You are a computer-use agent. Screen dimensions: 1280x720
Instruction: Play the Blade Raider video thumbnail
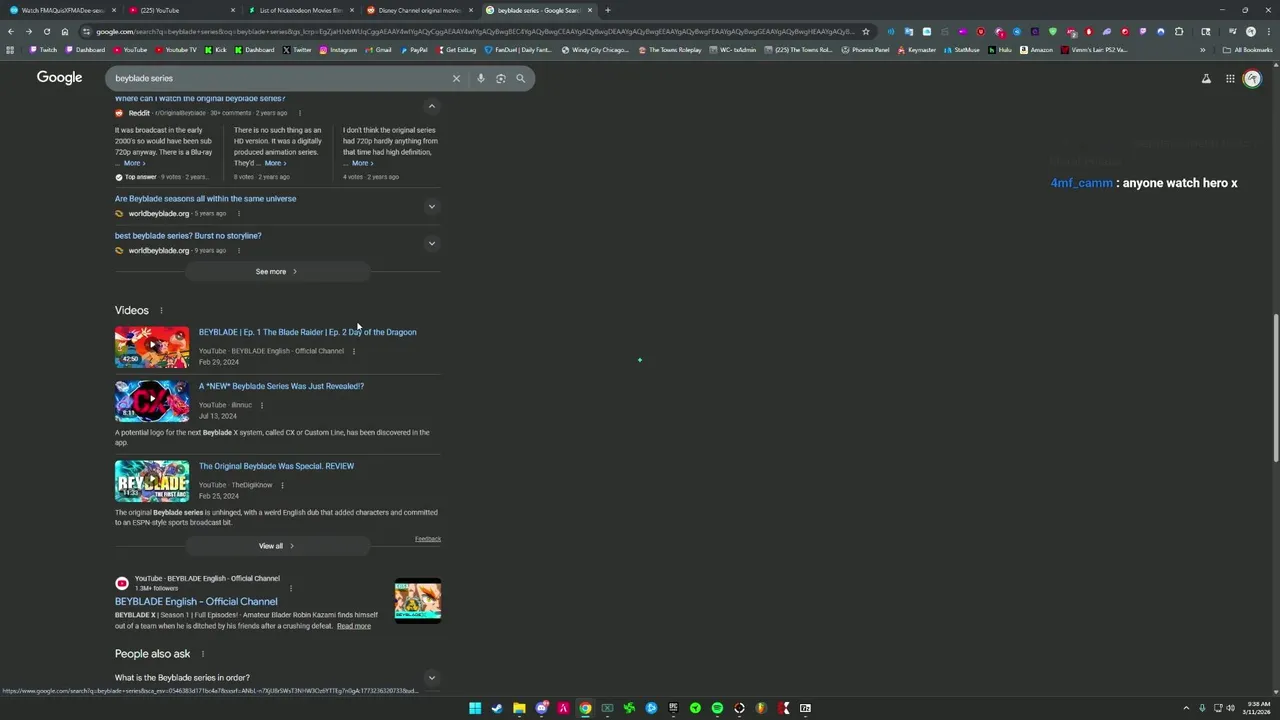pos(152,347)
